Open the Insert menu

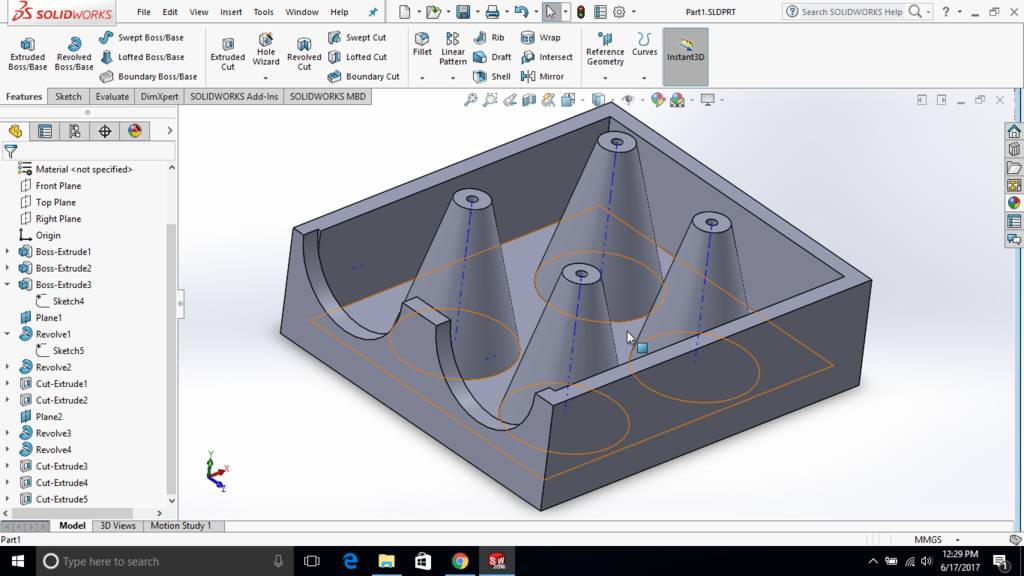tap(231, 12)
